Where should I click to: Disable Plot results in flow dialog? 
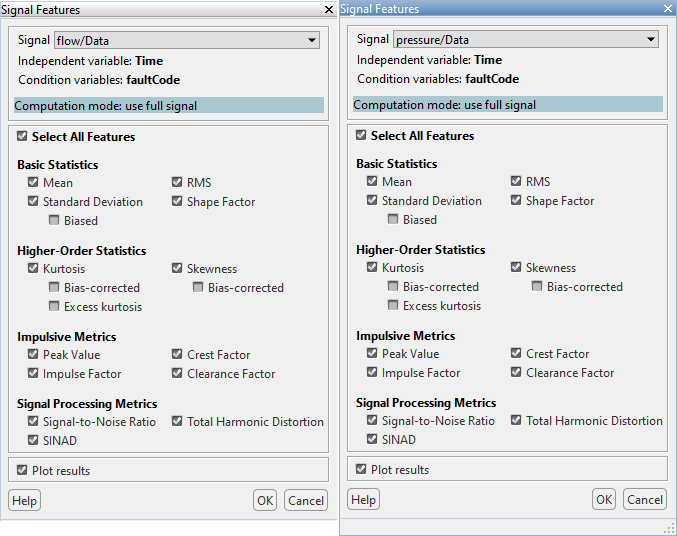23,471
